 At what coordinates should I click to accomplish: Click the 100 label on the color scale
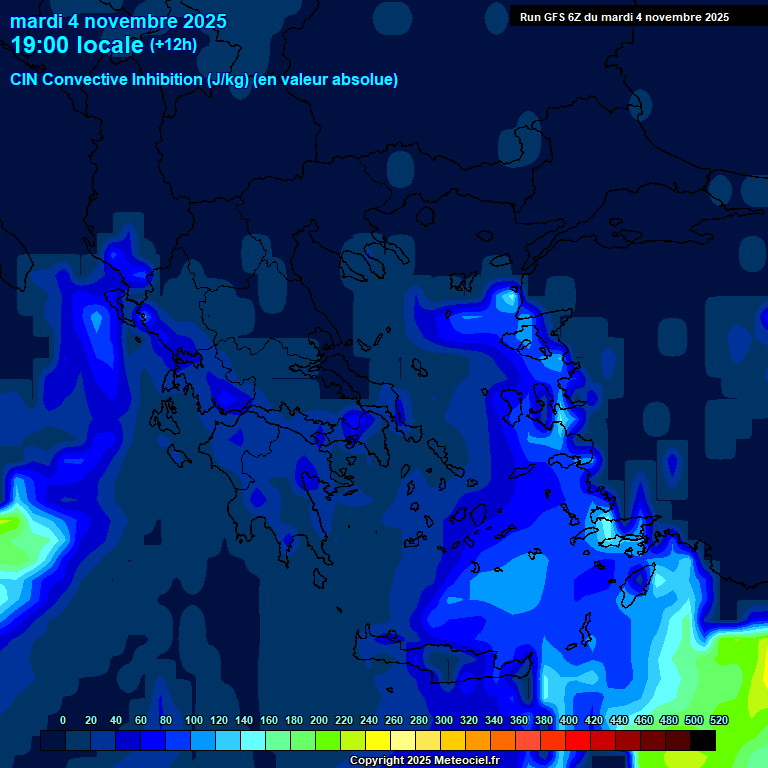(194, 720)
